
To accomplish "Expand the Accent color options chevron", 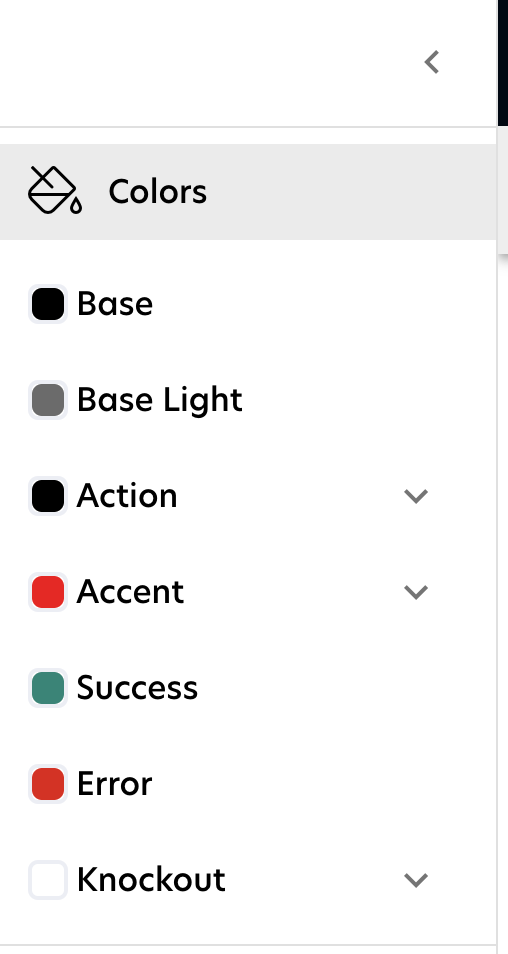I will click(416, 592).
